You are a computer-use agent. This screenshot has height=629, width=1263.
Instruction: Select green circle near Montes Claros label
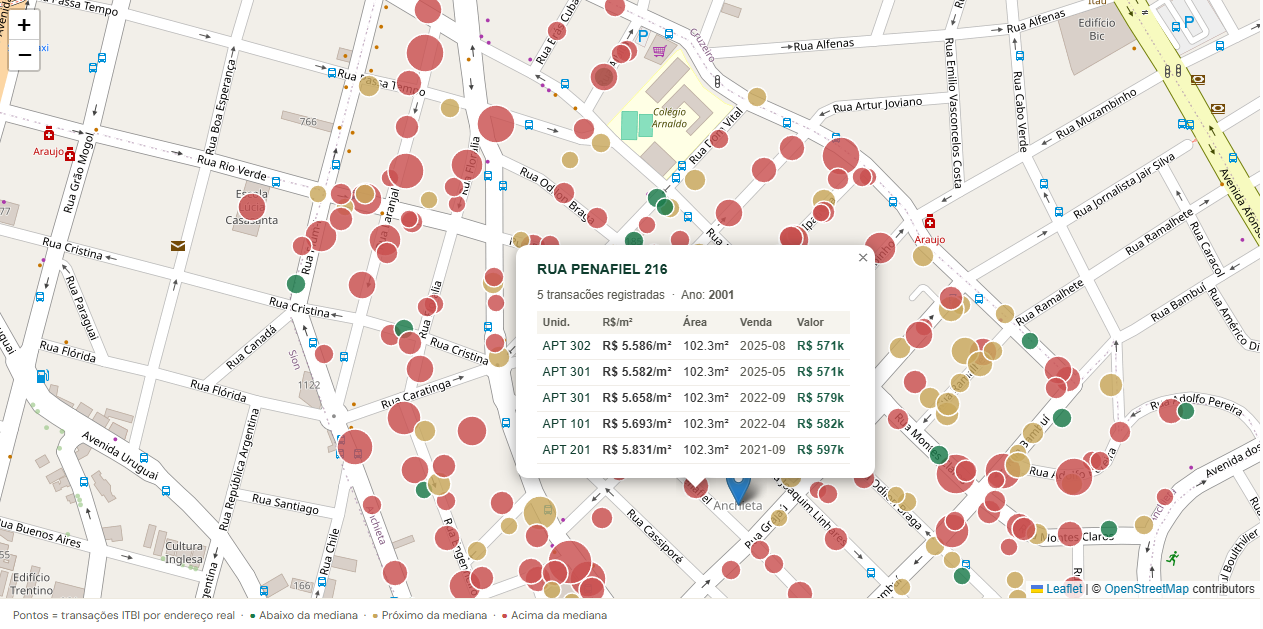point(1109,528)
